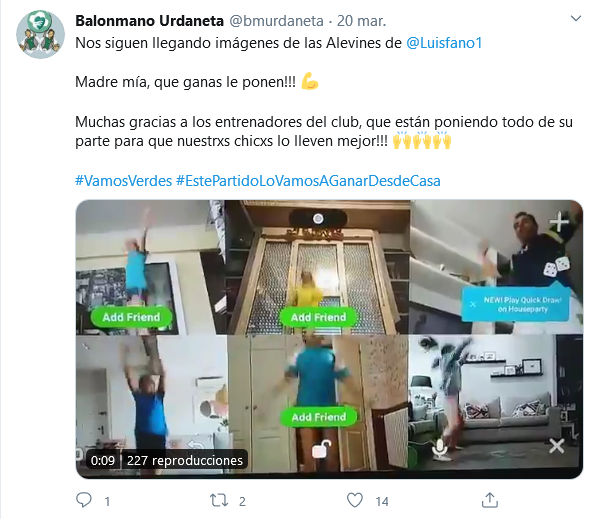This screenshot has height=519, width=598.
Task: Click the plus icon in the video corner
Action: point(559,222)
